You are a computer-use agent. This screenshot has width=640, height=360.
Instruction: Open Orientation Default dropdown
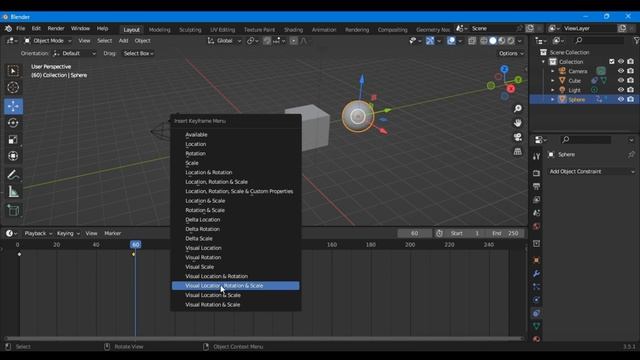(75, 53)
